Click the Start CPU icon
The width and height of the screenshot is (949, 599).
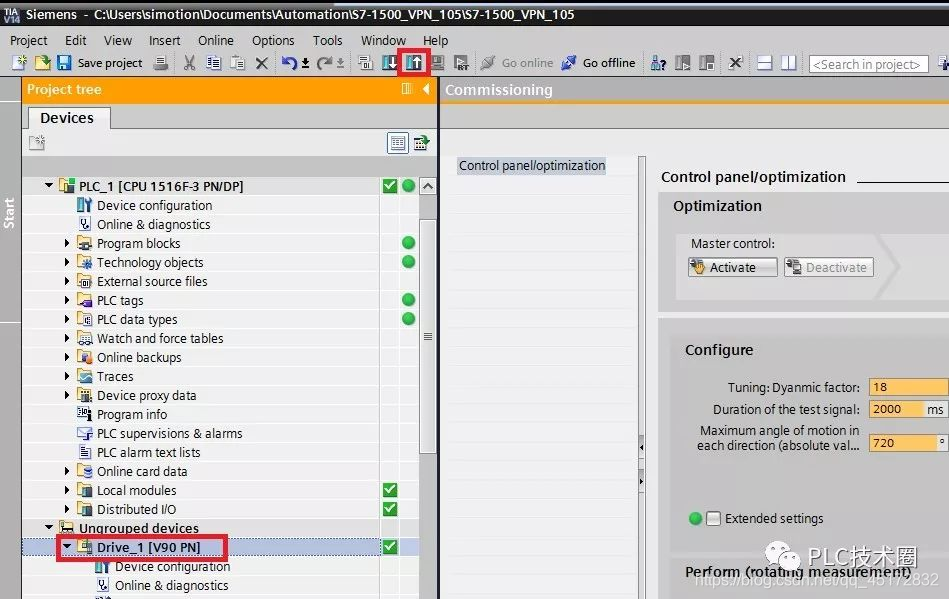tap(683, 62)
